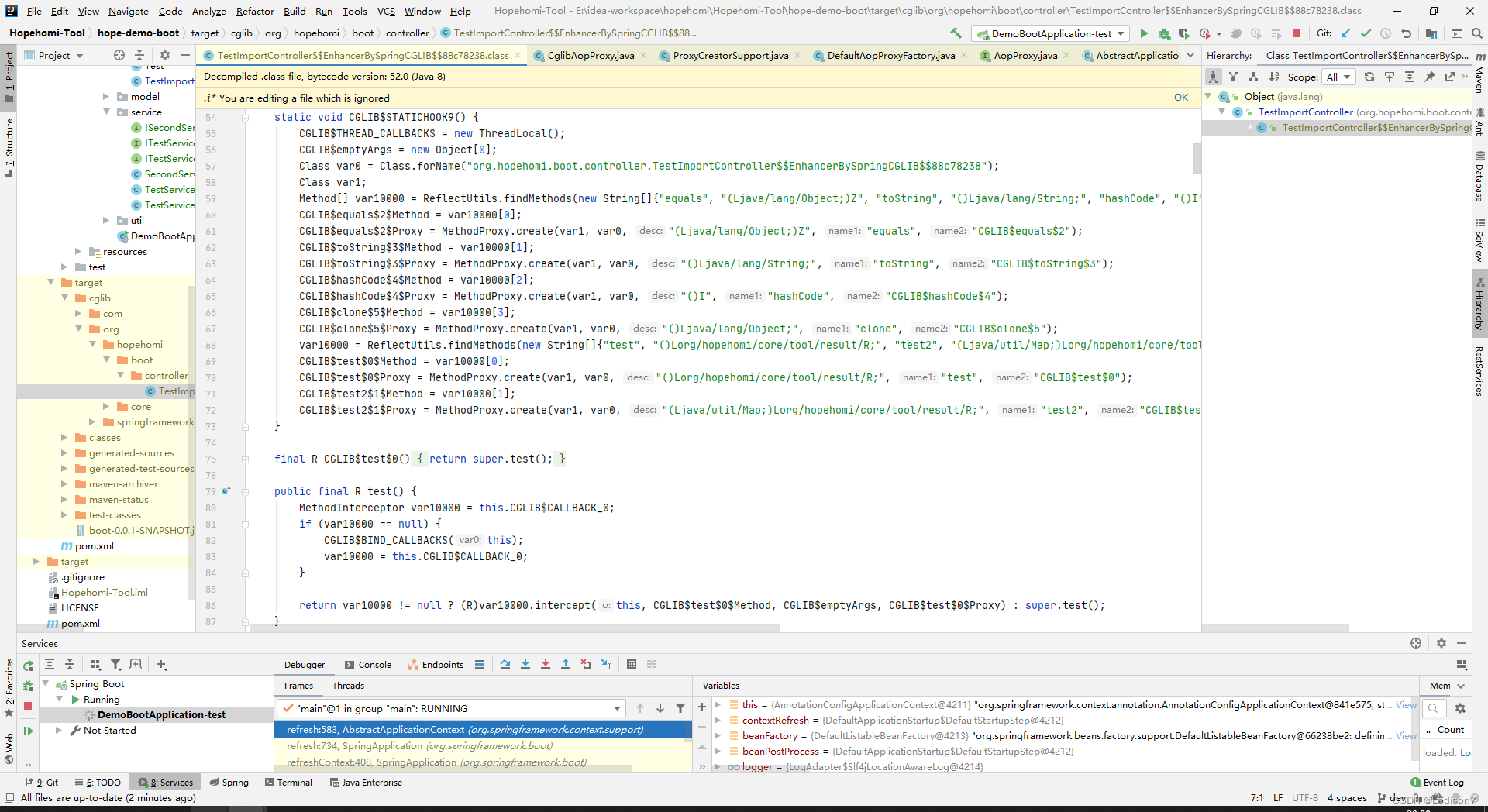
Task: Export Hierarchy to text file icon
Action: [1450, 77]
